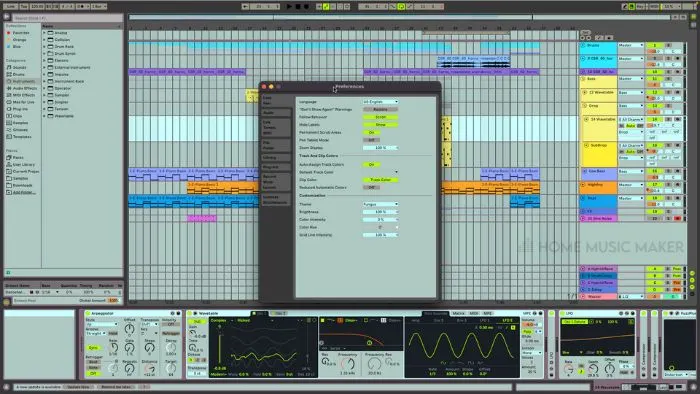Open the Audio tab in Preferences
This screenshot has width=700, height=394.
[x=276, y=112]
